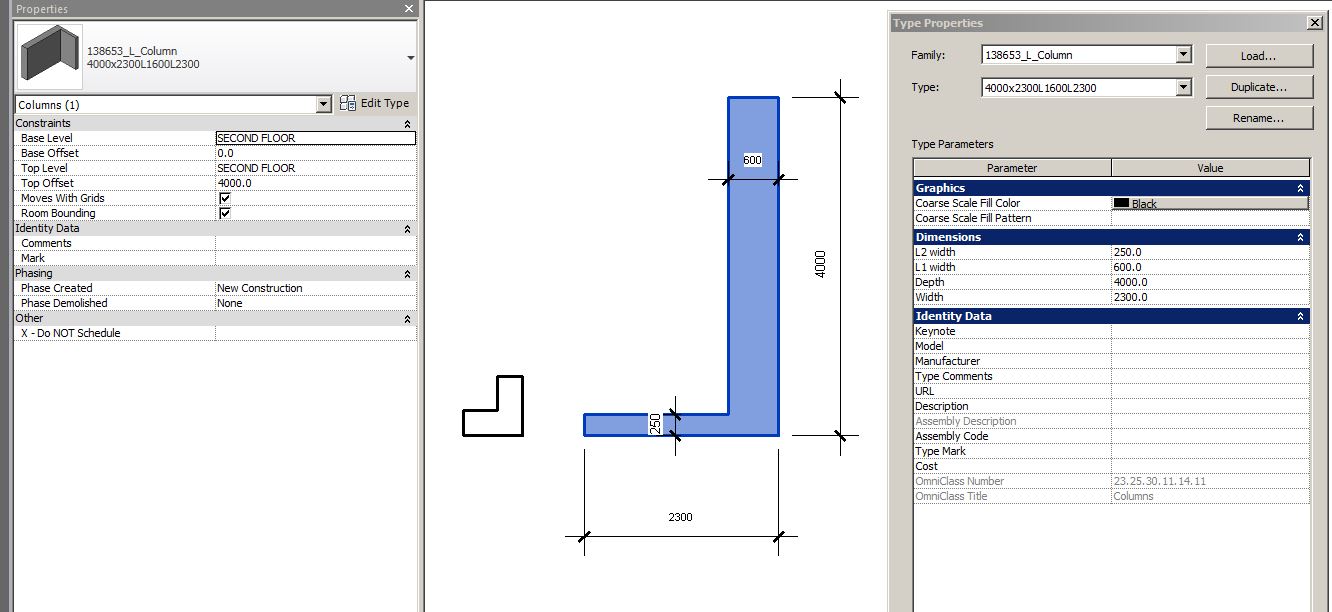Toggle the Room Bounding checkbox
The width and height of the screenshot is (1332, 612).
pos(225,213)
